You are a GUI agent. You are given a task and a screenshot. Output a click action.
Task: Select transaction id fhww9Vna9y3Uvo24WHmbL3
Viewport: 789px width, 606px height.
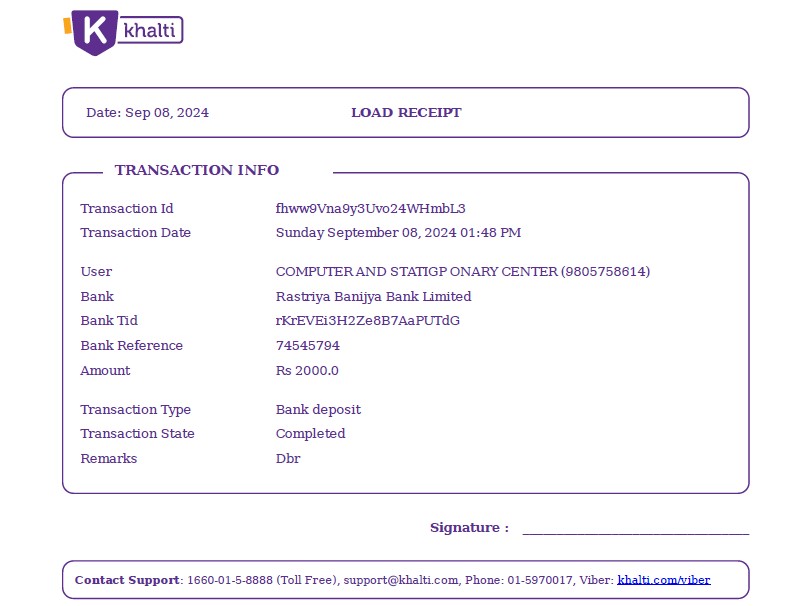tap(370, 208)
